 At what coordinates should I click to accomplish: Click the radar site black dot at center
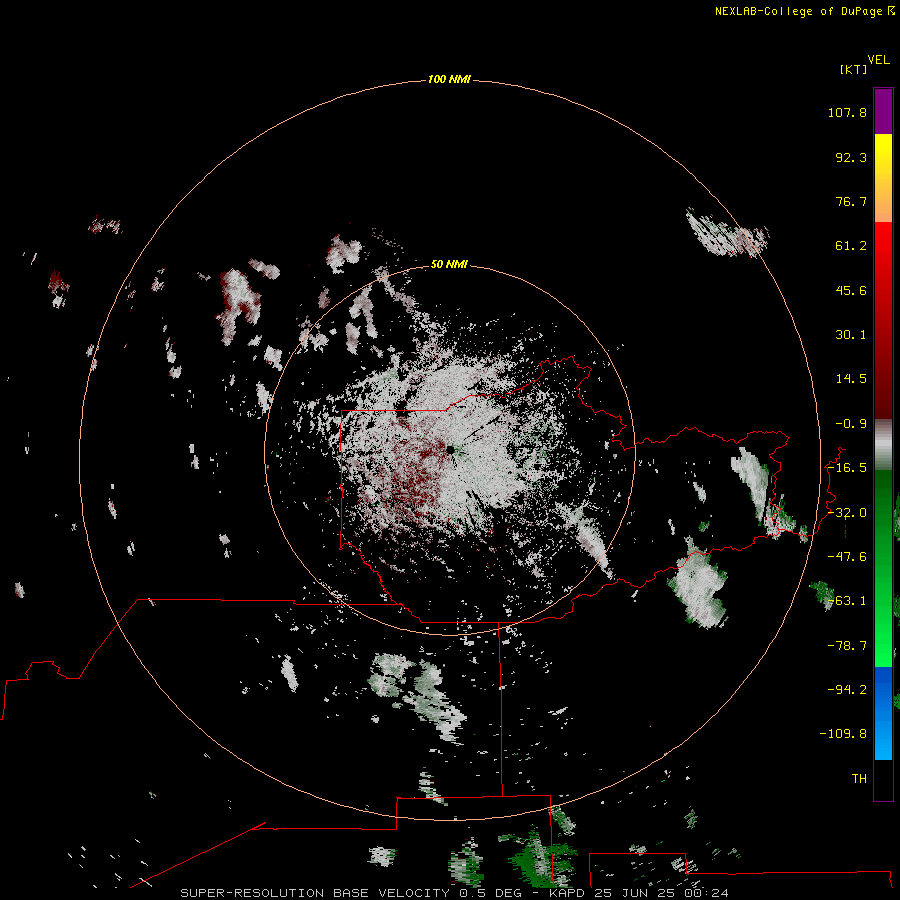pyautogui.click(x=451, y=449)
